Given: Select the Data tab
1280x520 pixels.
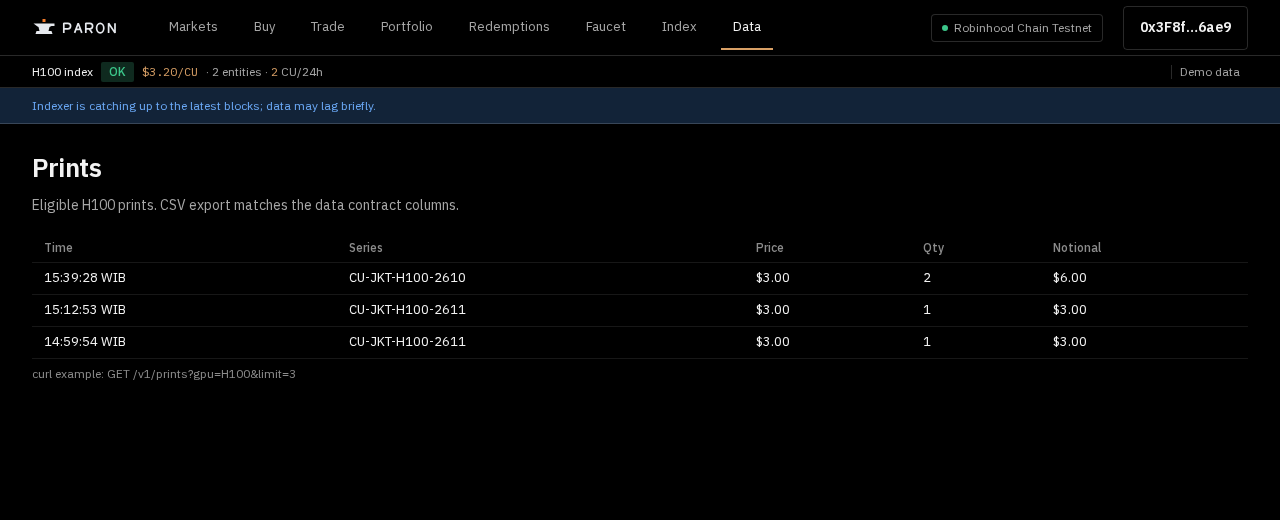Looking at the screenshot, I should (x=747, y=27).
